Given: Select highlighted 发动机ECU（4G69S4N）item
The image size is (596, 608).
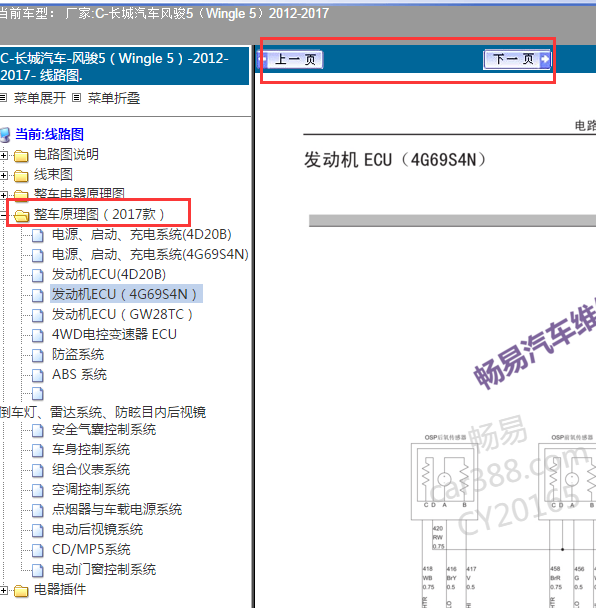Looking at the screenshot, I should pos(126,294).
